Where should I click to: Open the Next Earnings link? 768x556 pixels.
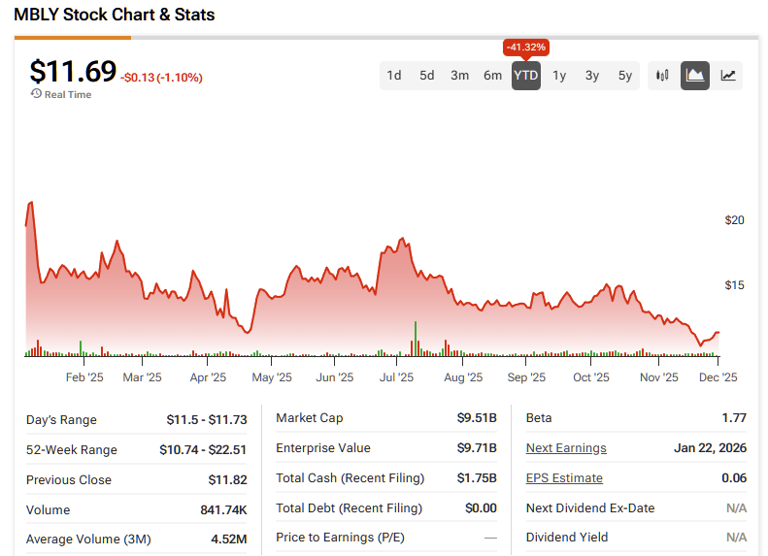566,448
